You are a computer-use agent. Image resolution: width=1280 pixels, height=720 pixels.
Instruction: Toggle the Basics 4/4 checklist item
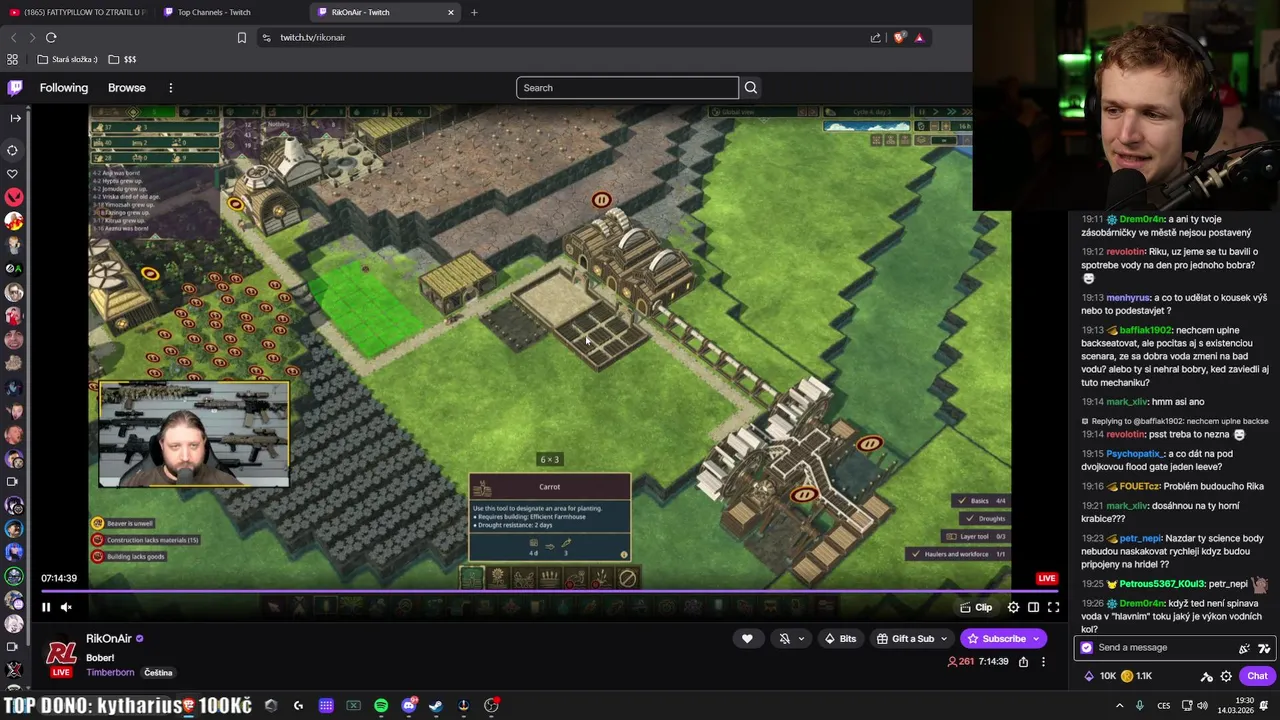click(x=981, y=501)
